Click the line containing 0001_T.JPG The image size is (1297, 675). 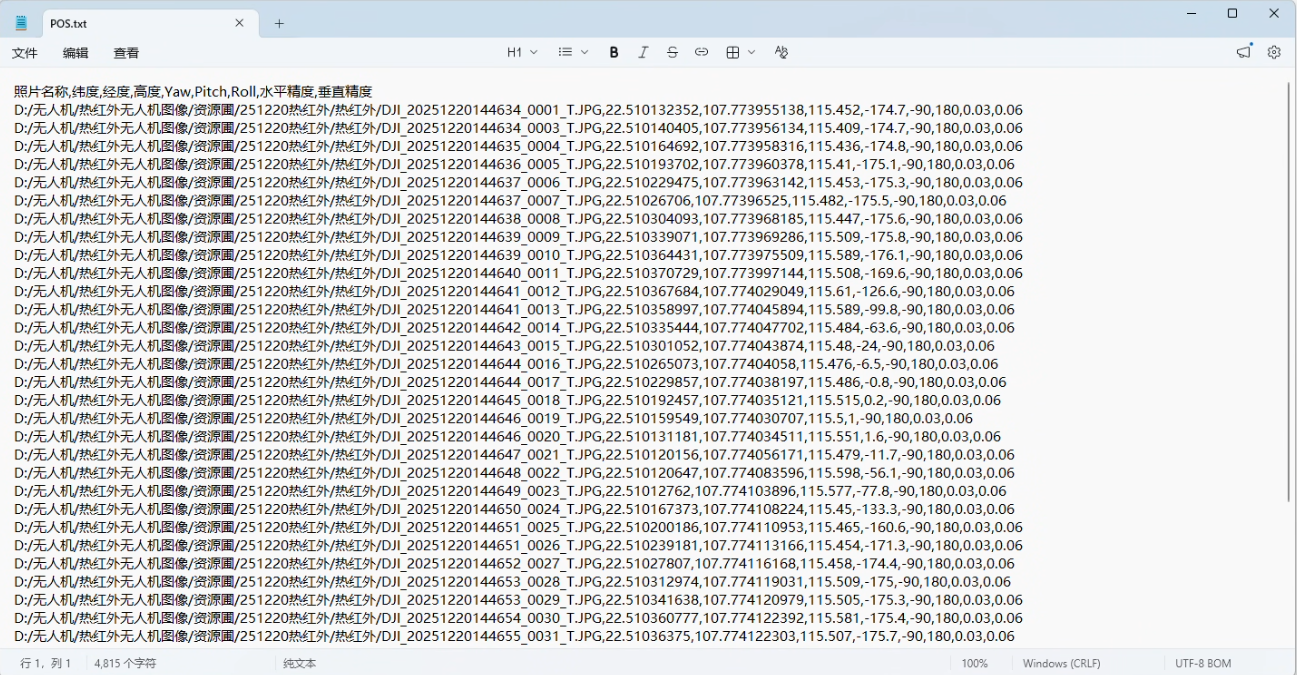(x=518, y=110)
